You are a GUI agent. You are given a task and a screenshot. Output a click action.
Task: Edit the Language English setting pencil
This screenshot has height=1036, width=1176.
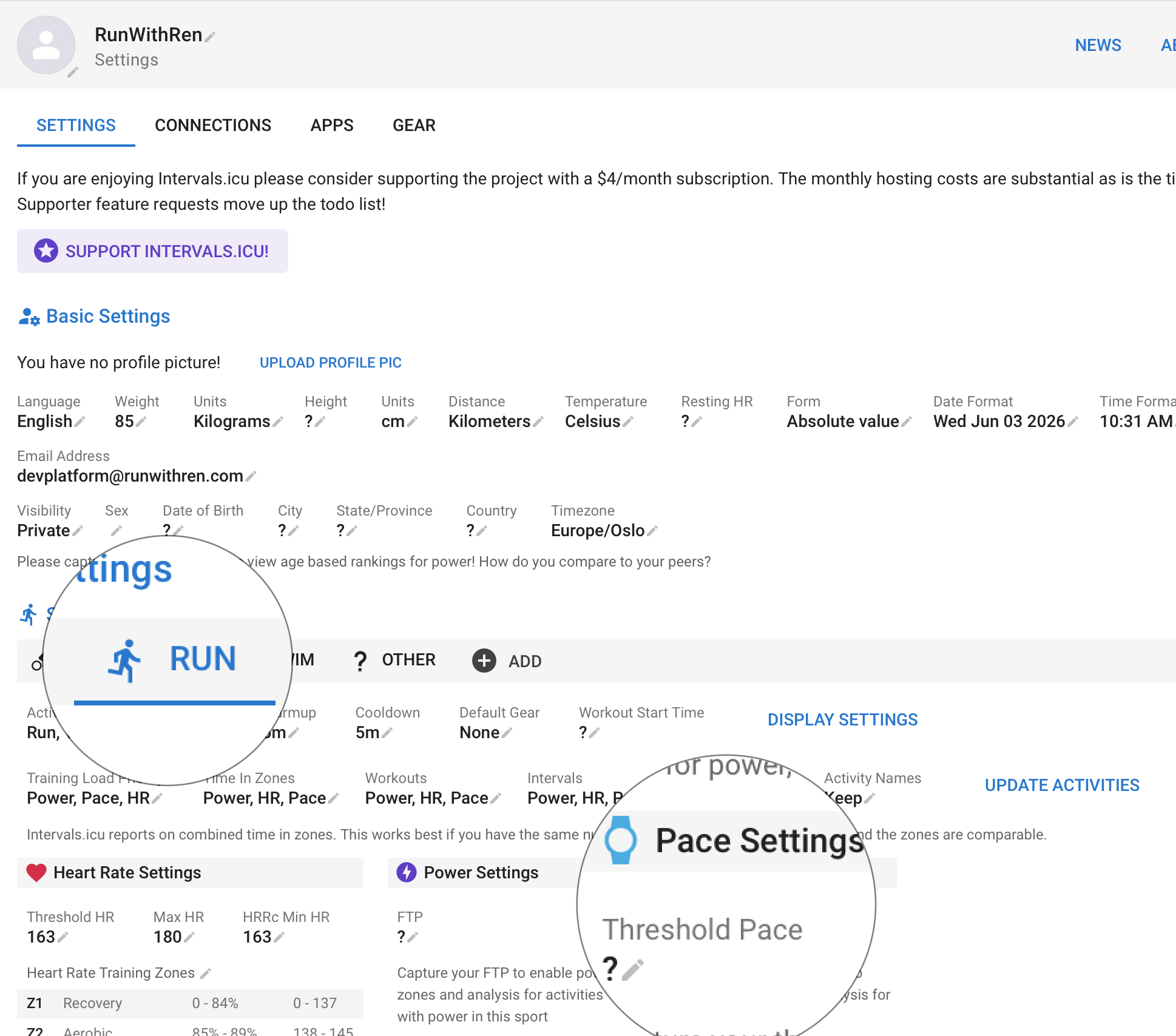point(79,422)
